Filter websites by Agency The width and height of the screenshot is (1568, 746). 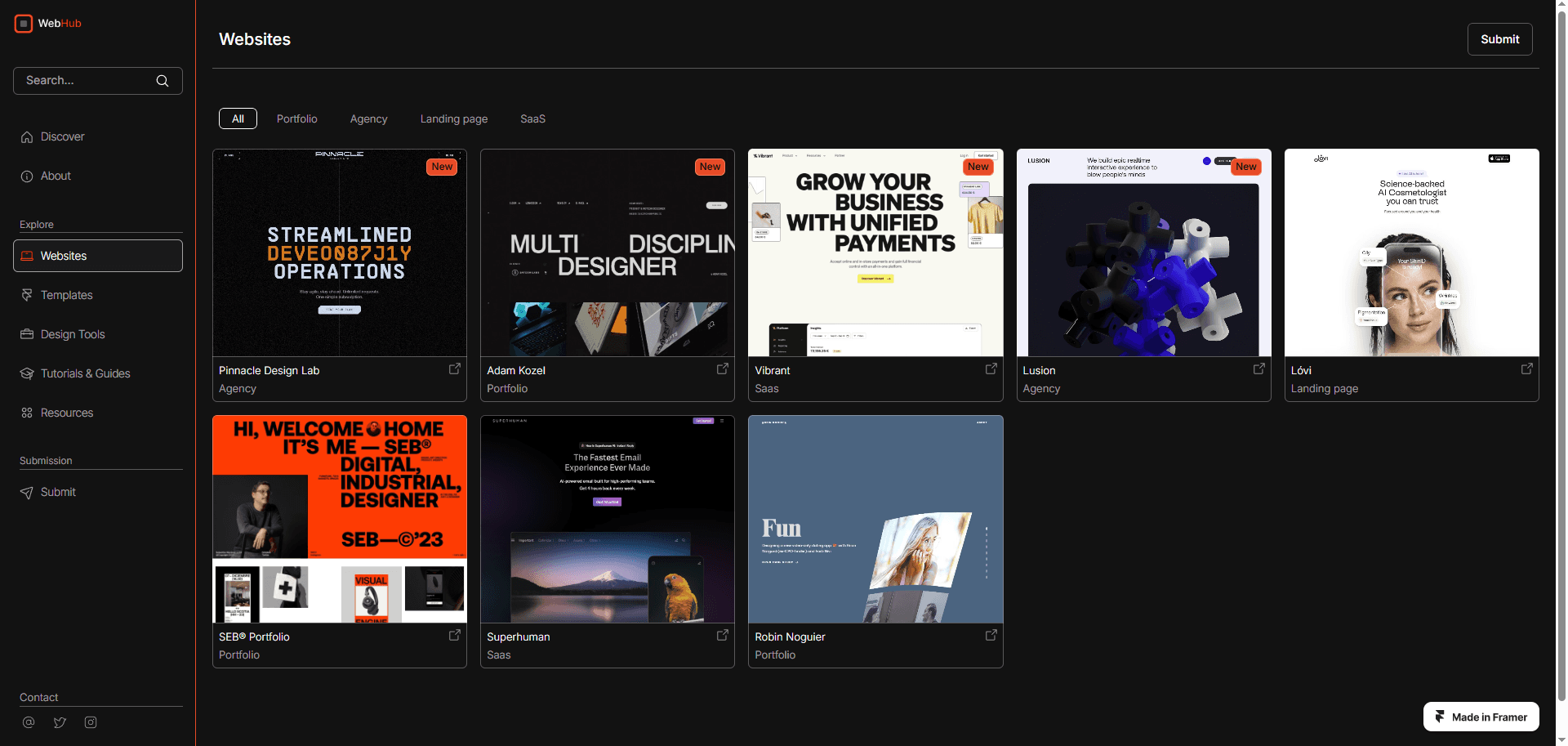click(x=369, y=119)
